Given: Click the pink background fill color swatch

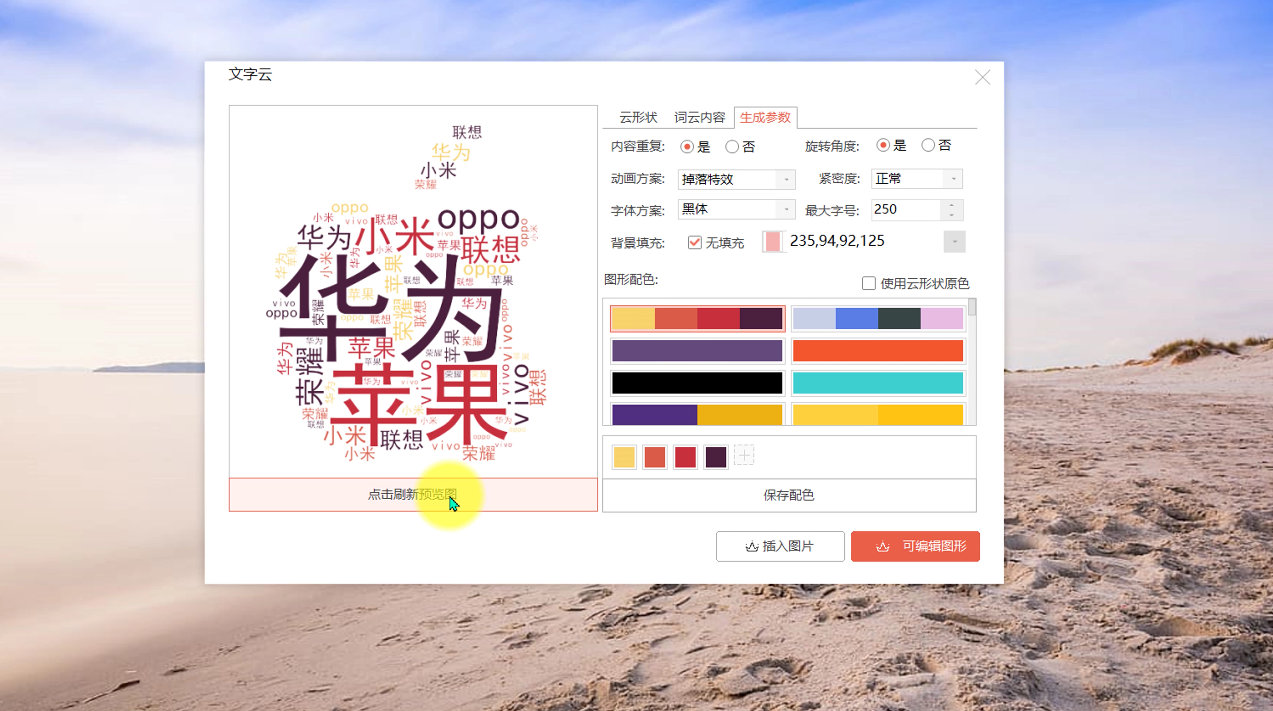Looking at the screenshot, I should (773, 242).
